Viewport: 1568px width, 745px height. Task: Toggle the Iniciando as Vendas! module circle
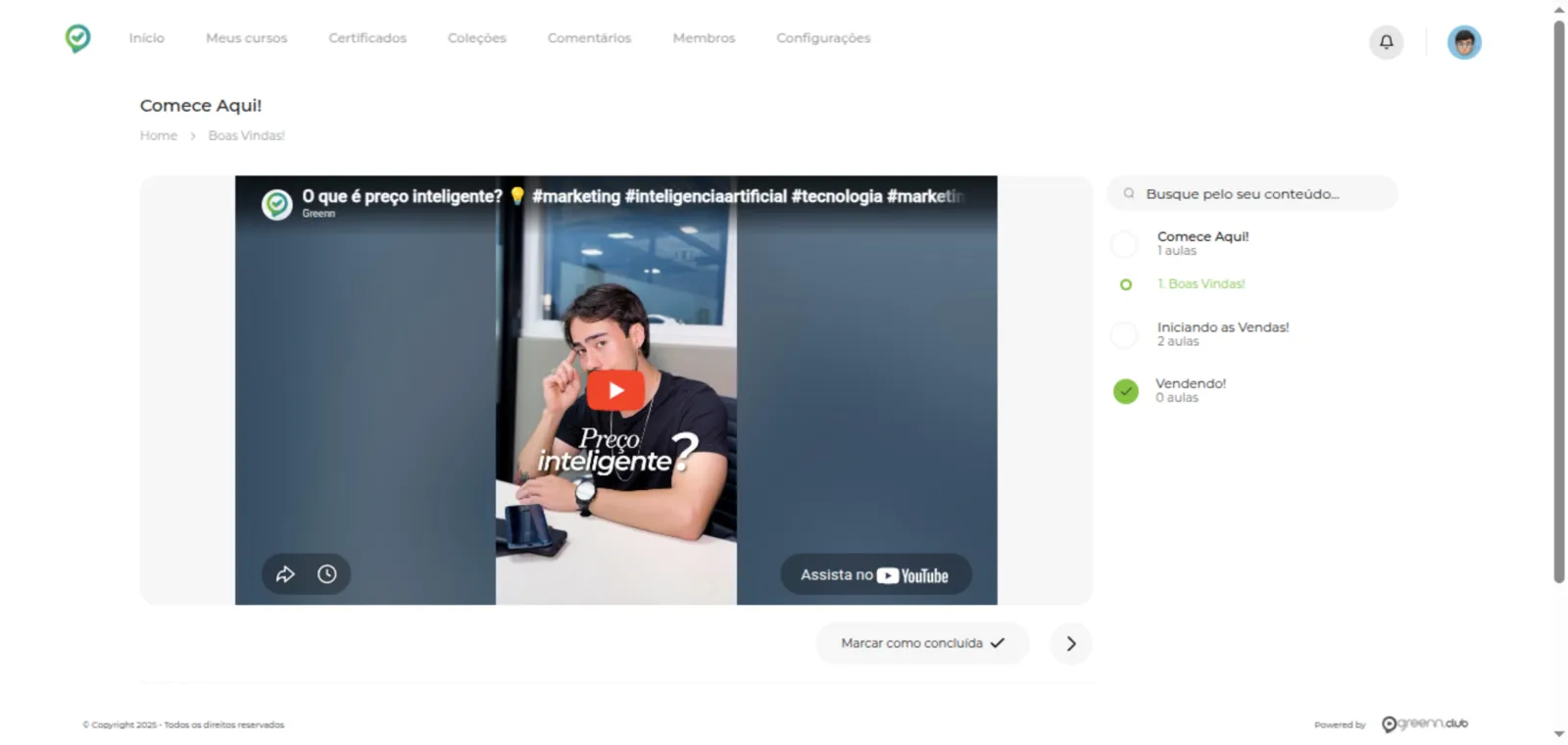pos(1125,335)
